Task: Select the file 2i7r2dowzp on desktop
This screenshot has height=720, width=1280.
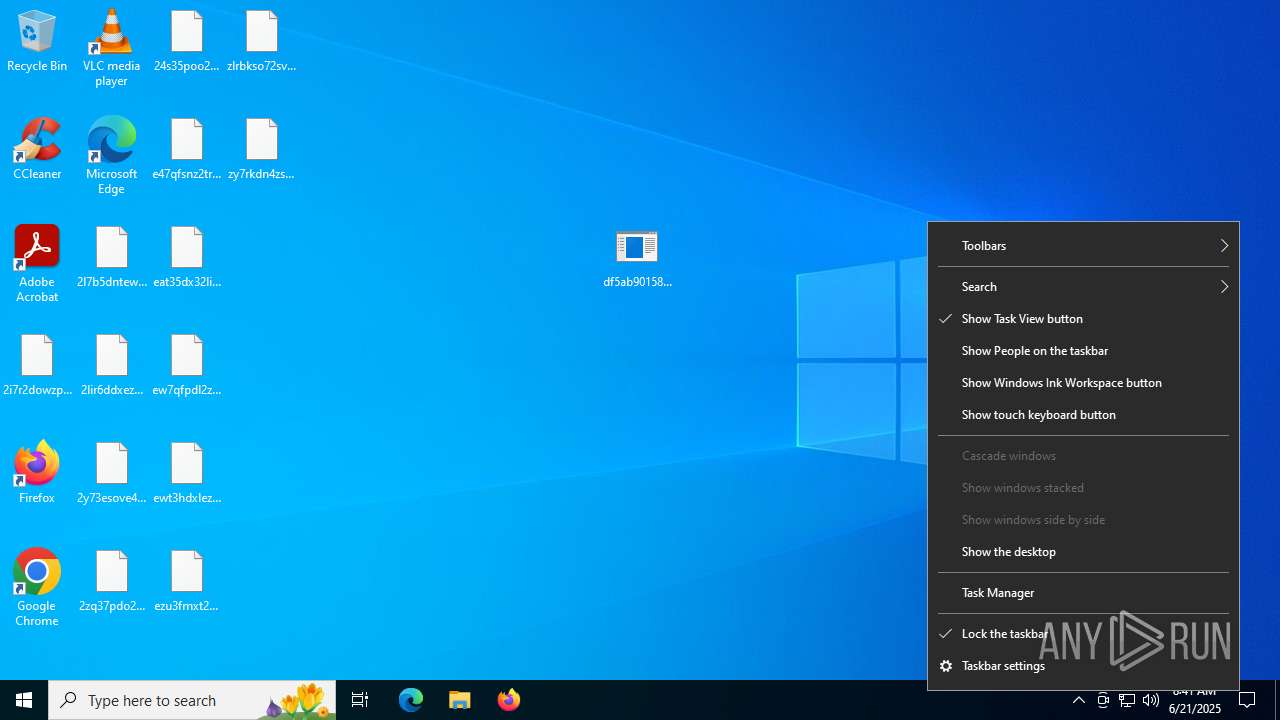Action: (37, 366)
